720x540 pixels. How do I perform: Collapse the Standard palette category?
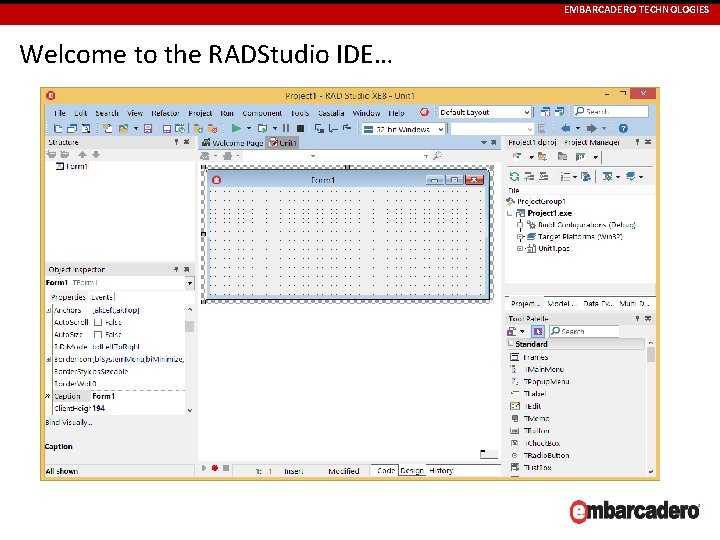point(510,343)
